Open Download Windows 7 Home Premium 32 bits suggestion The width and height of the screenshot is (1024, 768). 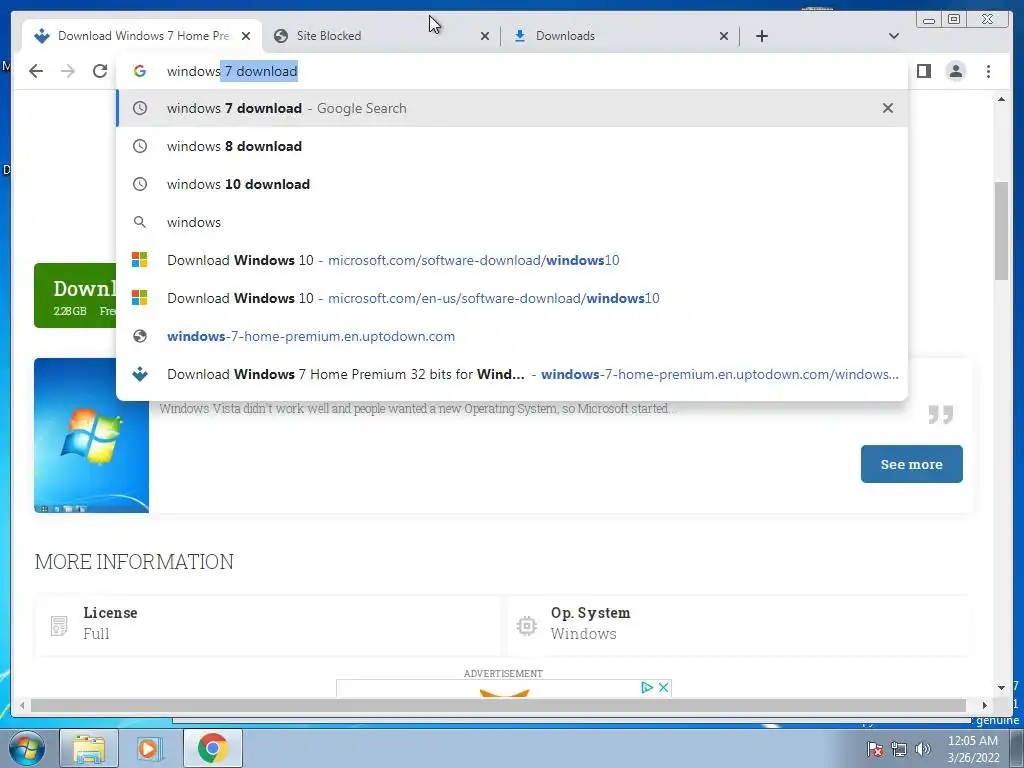[511, 374]
